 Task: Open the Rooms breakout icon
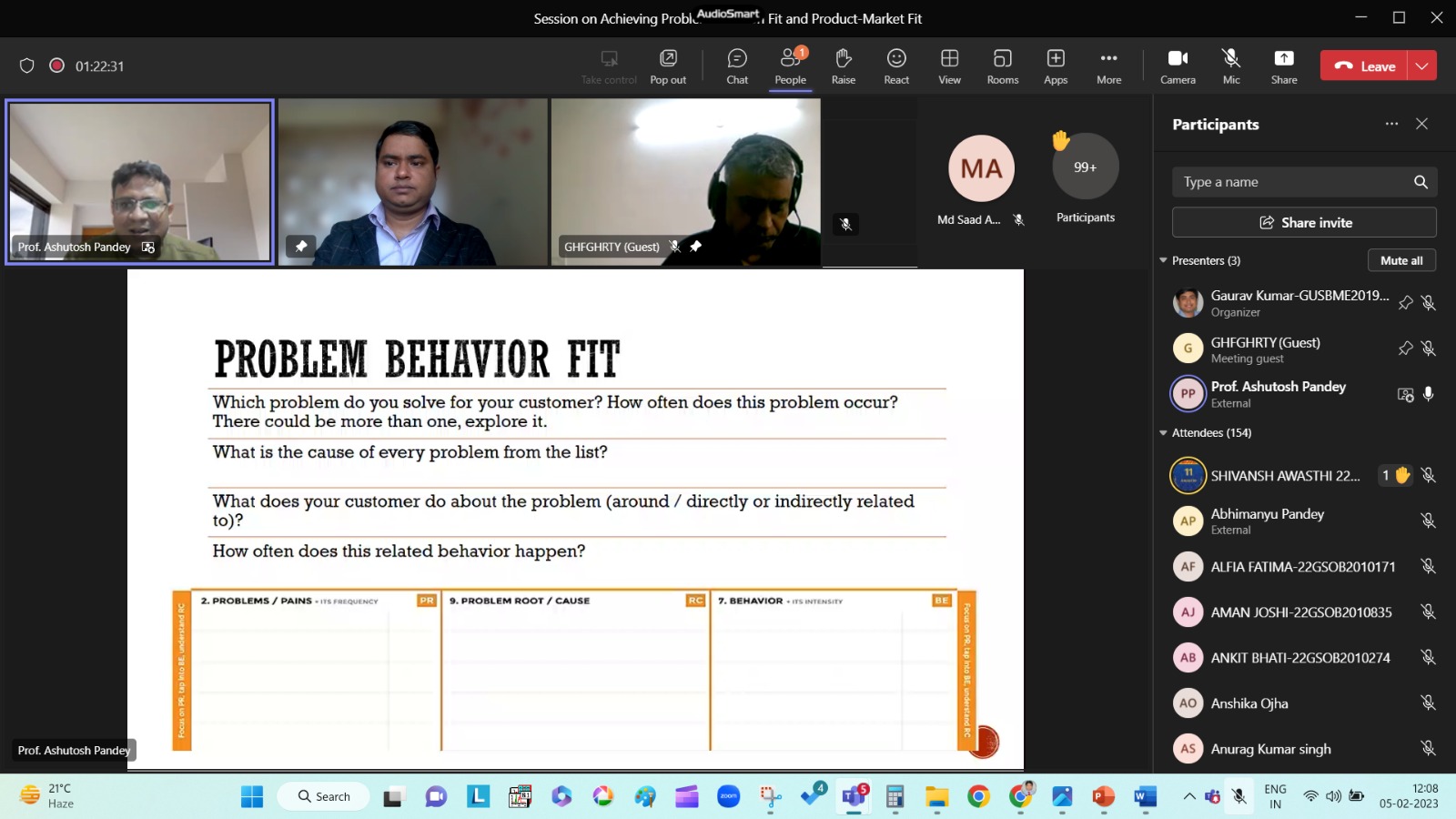point(1002,66)
